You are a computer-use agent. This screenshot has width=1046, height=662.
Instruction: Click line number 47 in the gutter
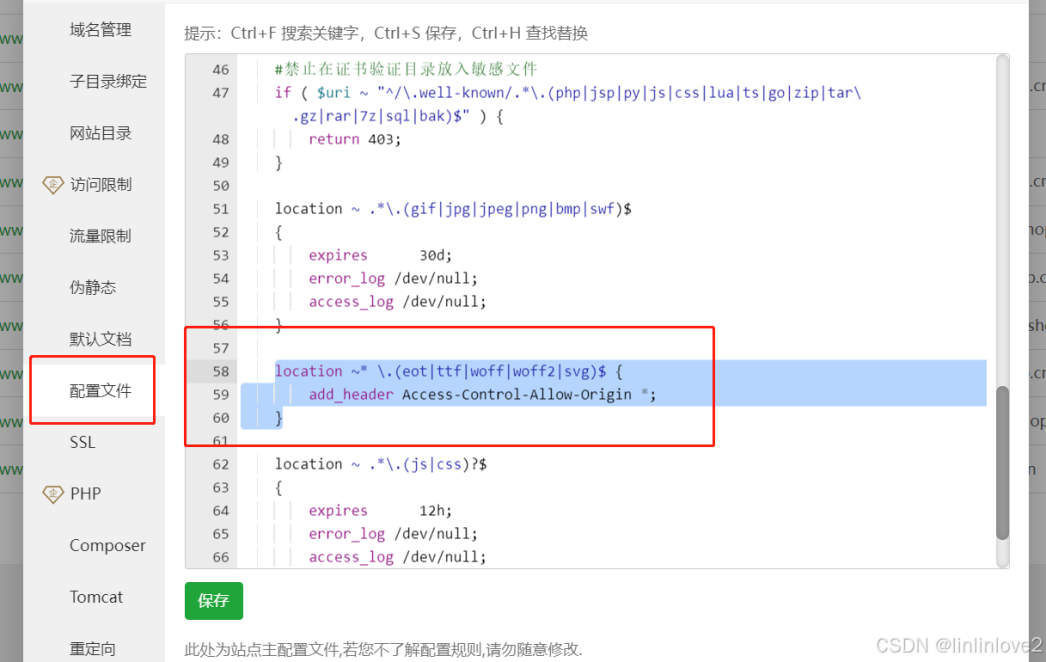tap(221, 93)
